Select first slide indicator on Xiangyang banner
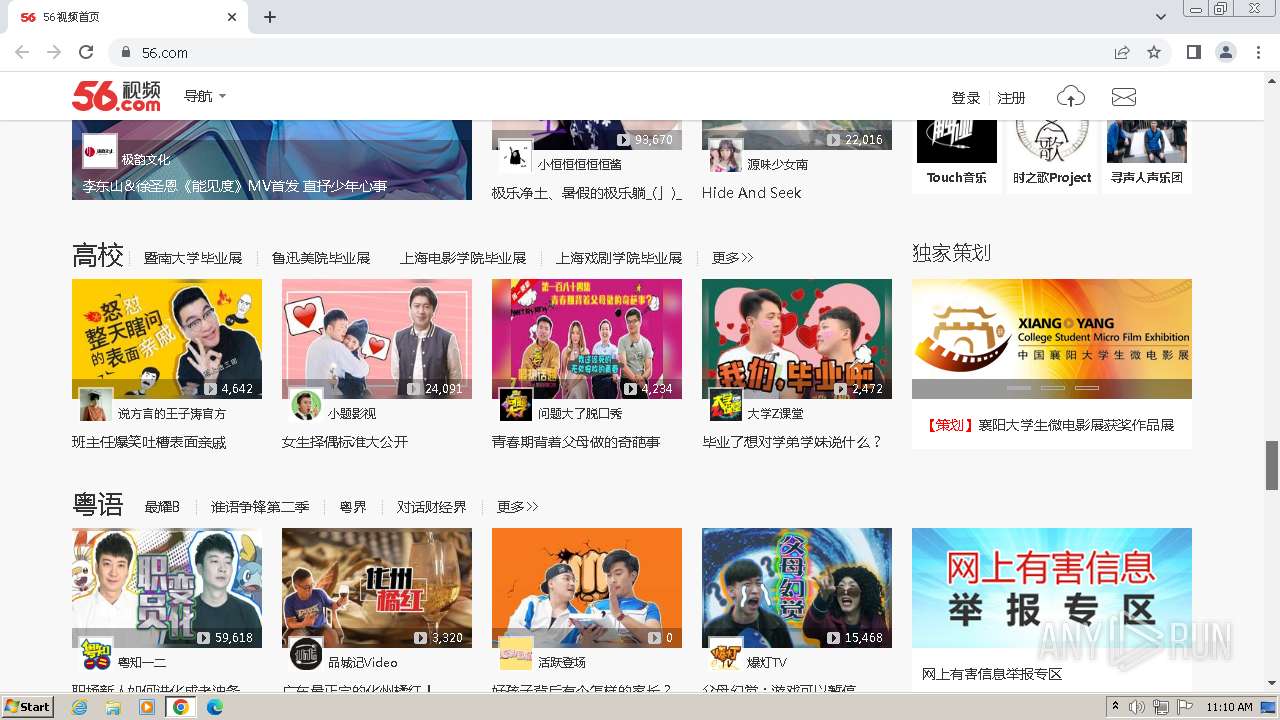1280x720 pixels. click(x=1019, y=387)
